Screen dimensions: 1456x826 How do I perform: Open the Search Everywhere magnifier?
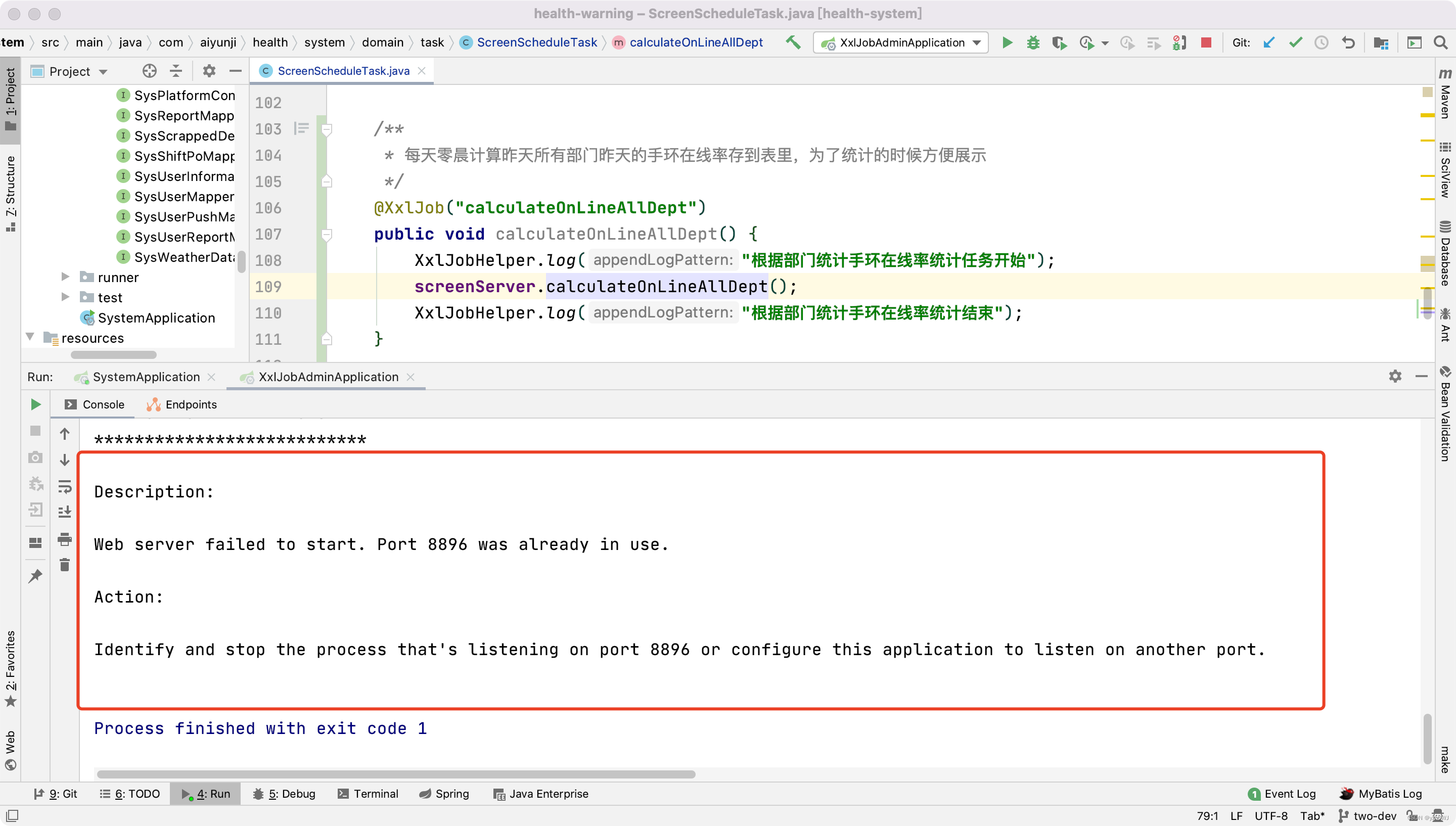[x=1440, y=42]
